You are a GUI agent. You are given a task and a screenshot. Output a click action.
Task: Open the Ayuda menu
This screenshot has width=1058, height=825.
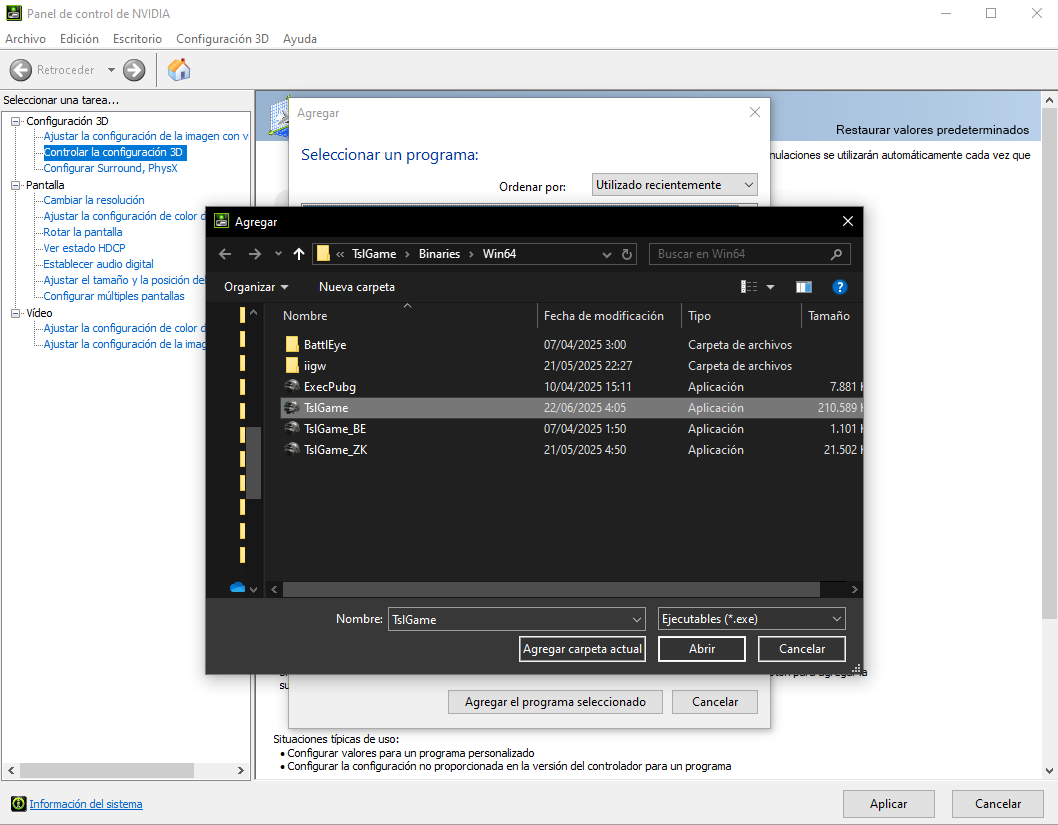click(300, 38)
